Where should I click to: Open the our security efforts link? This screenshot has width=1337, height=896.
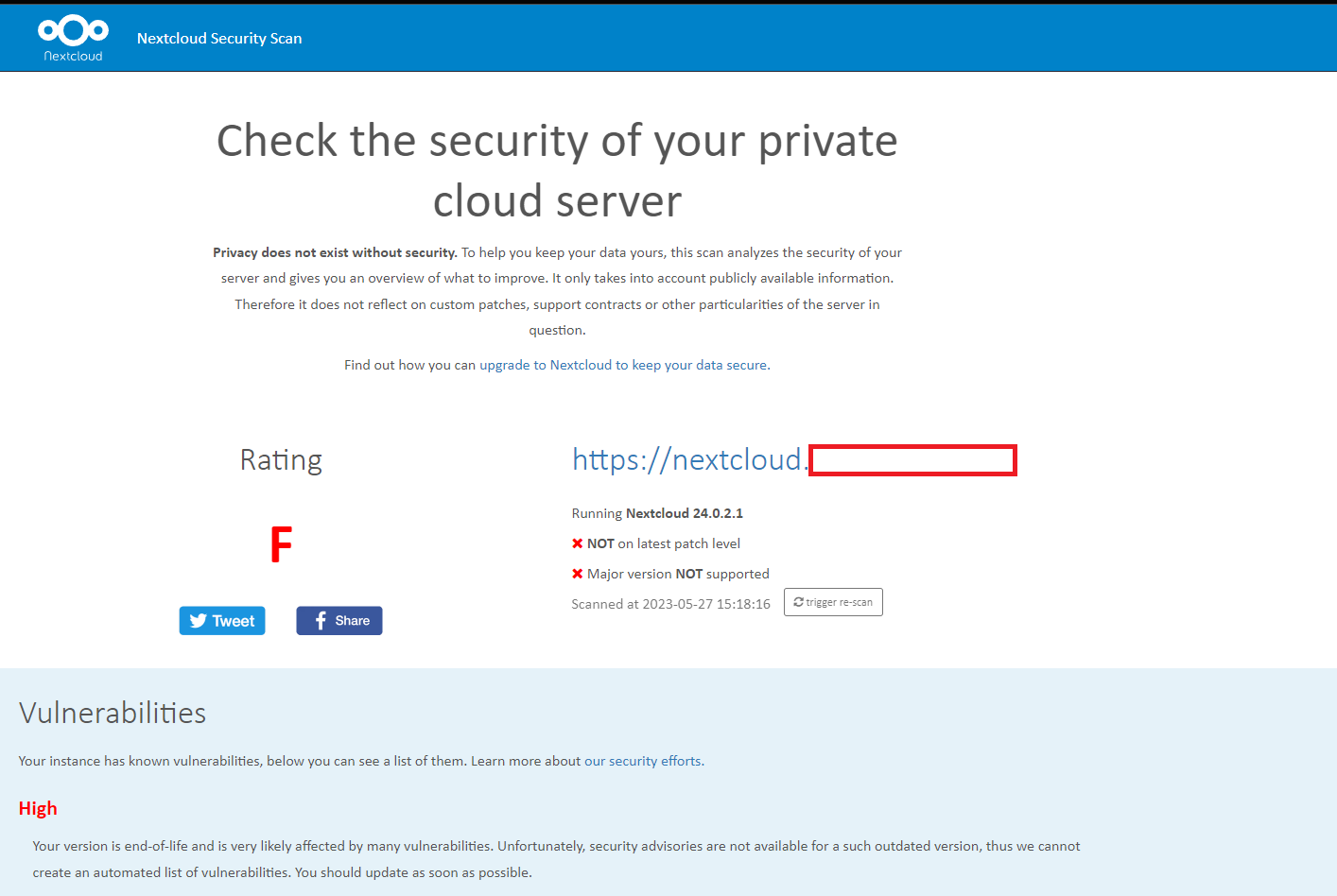click(x=642, y=760)
